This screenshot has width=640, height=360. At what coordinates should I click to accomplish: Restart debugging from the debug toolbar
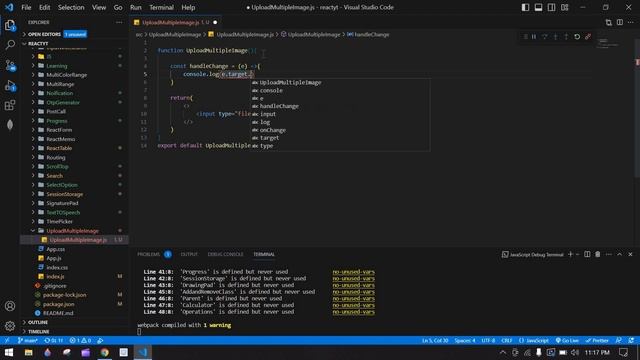[577, 37]
